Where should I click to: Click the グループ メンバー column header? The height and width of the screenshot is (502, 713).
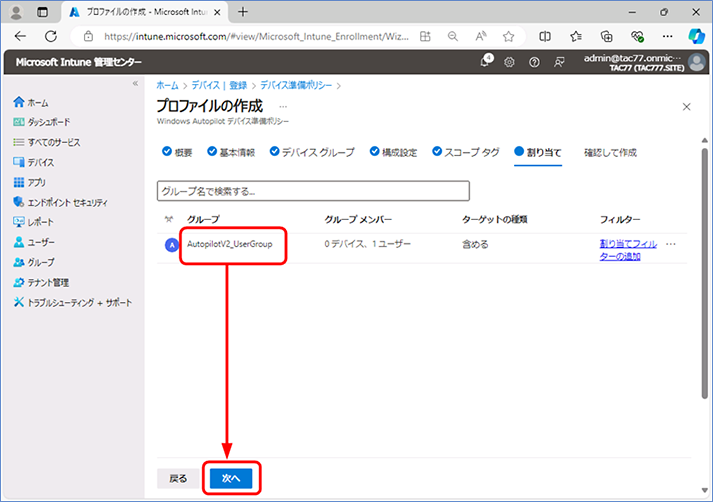click(358, 220)
